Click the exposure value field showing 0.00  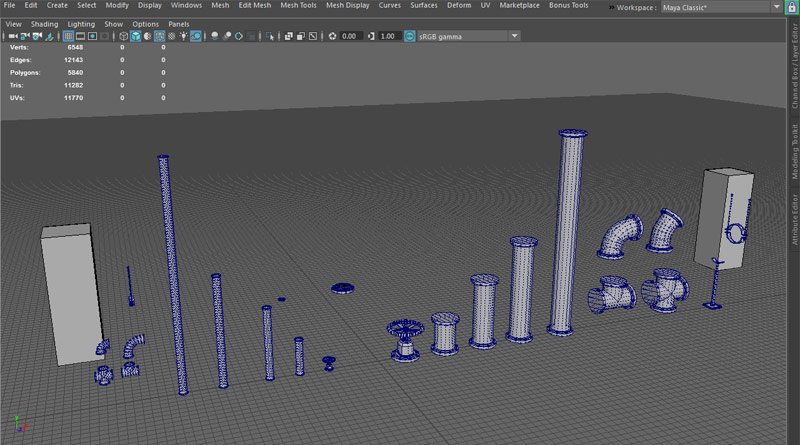tap(351, 36)
